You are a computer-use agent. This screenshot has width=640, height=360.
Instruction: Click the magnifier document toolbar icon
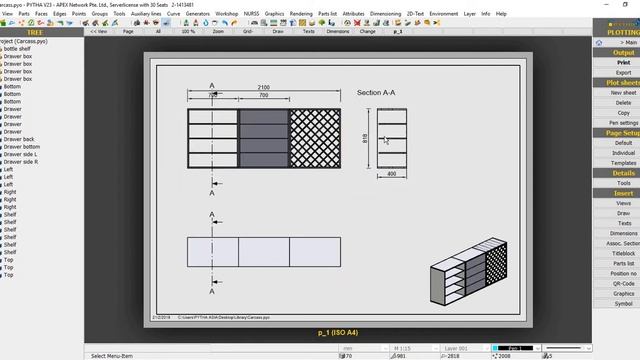pos(264,23)
